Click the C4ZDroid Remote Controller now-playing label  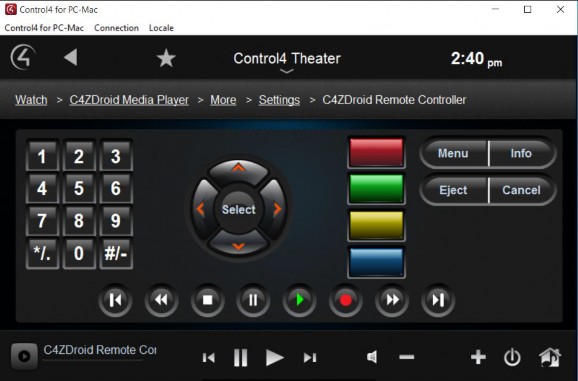(x=100, y=350)
